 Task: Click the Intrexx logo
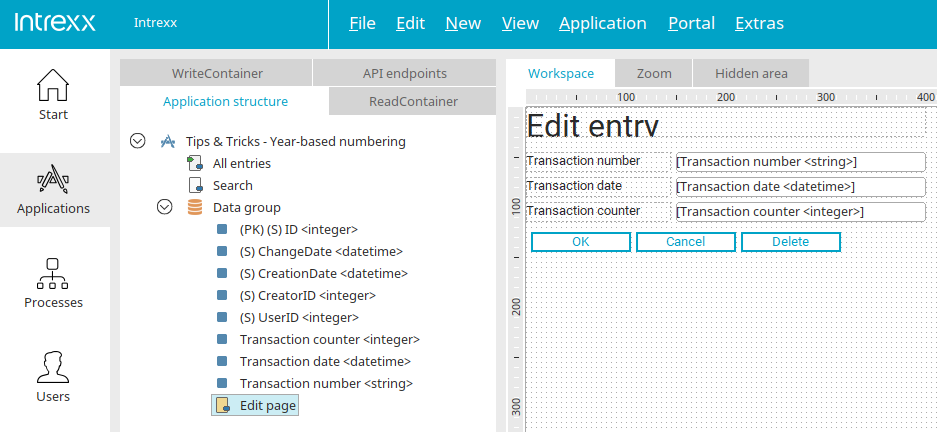coord(55,23)
